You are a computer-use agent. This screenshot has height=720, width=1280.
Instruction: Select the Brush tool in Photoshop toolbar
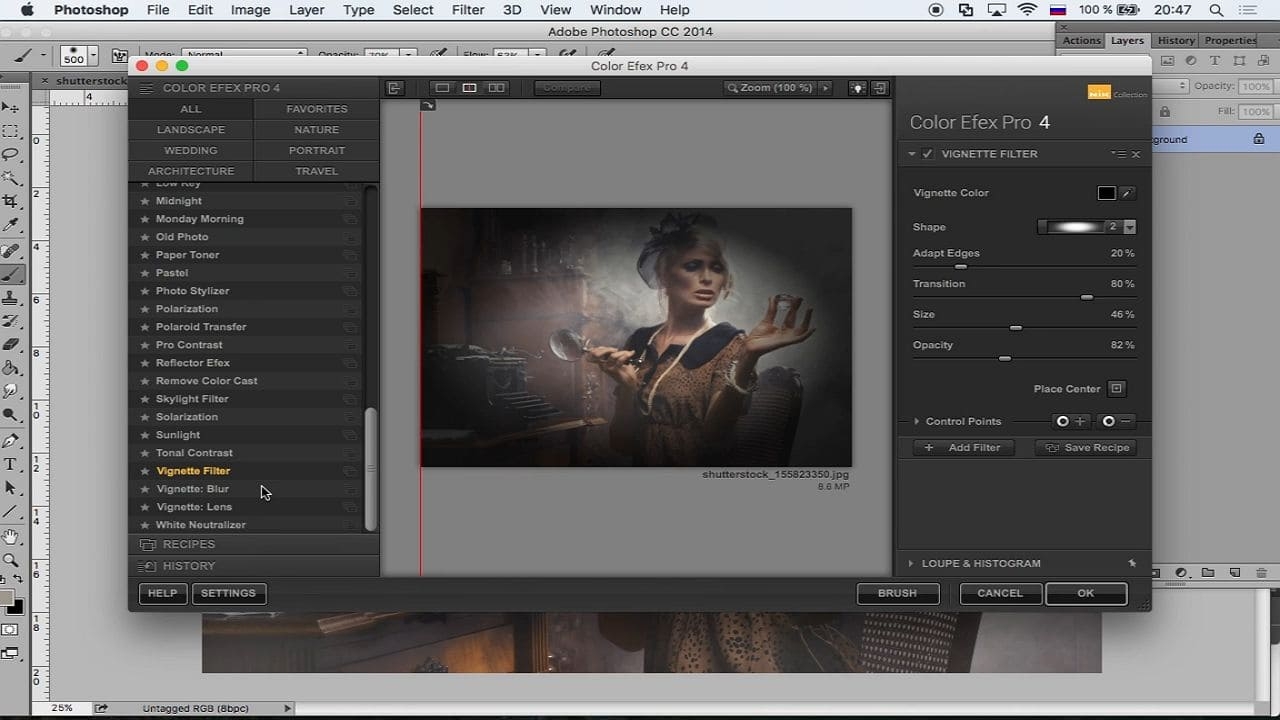tap(11, 275)
